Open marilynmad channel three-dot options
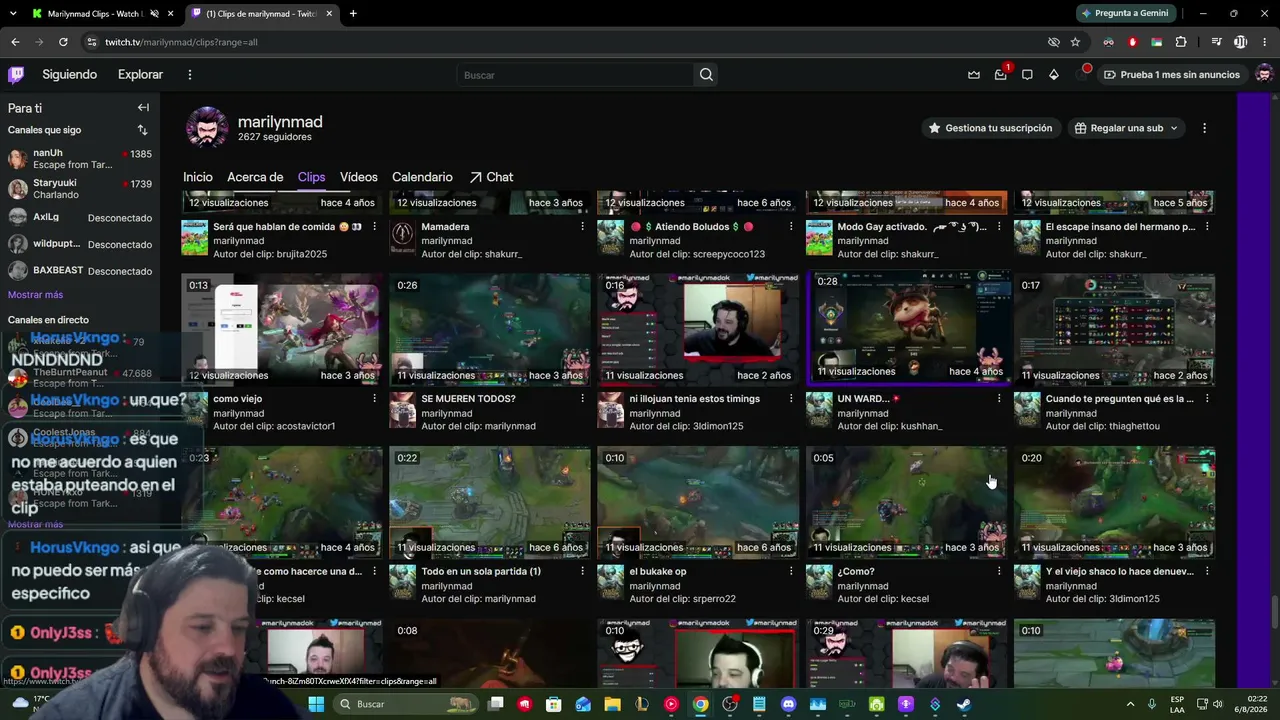Image resolution: width=1280 pixels, height=720 pixels. (x=1204, y=128)
